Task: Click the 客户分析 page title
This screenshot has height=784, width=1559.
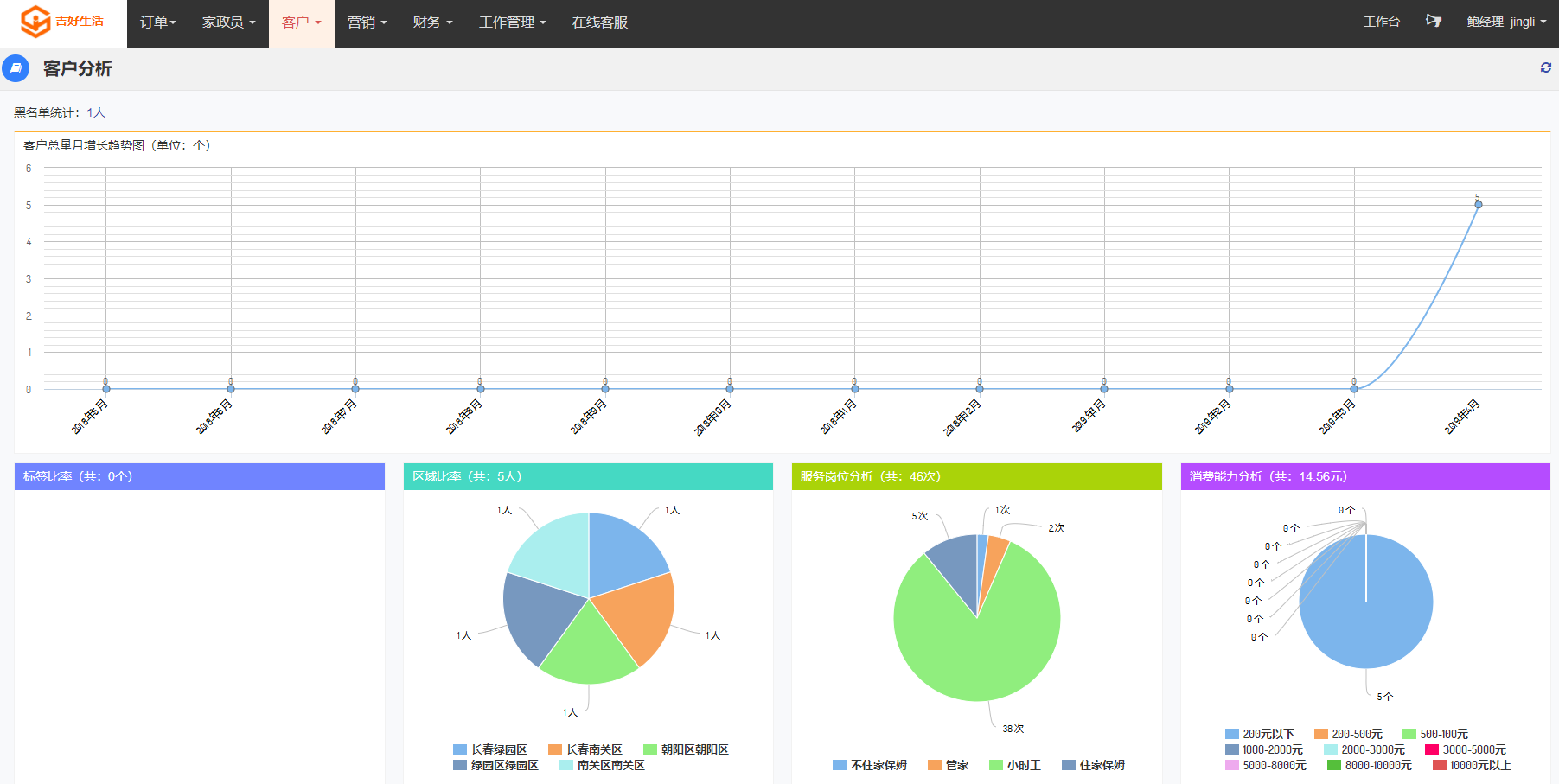Action: pyautogui.click(x=78, y=68)
